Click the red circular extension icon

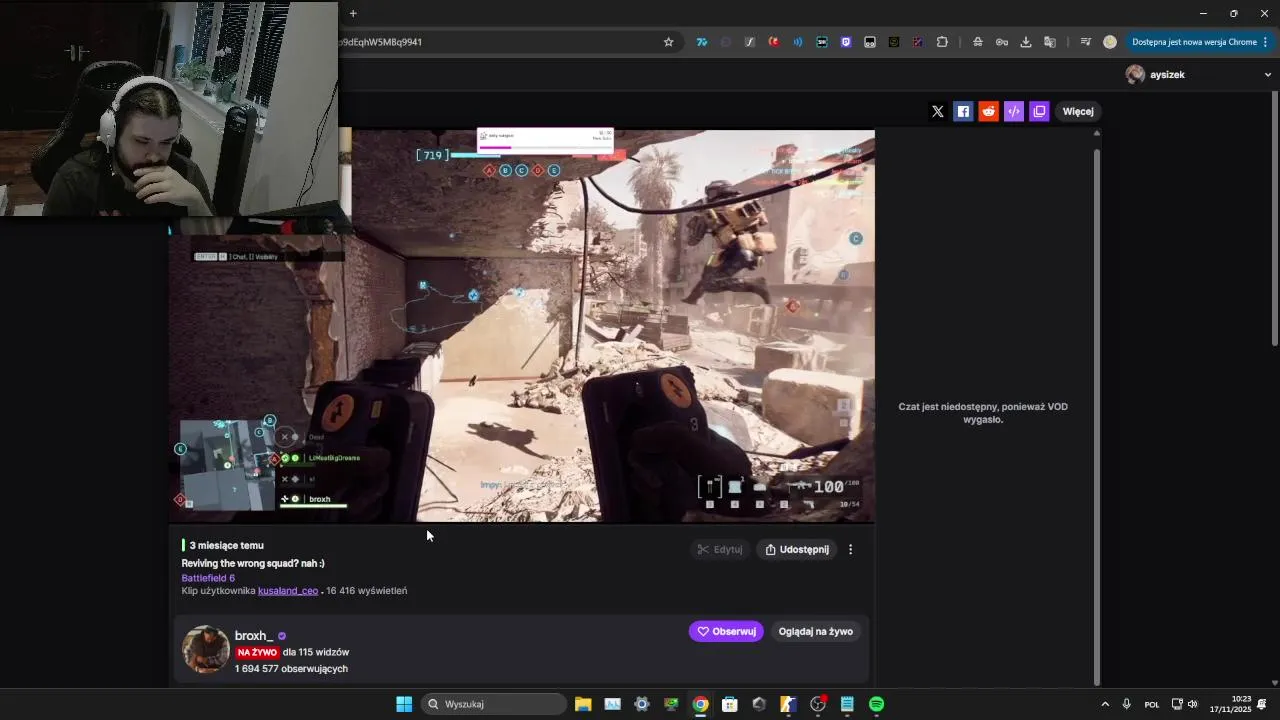click(x=773, y=42)
